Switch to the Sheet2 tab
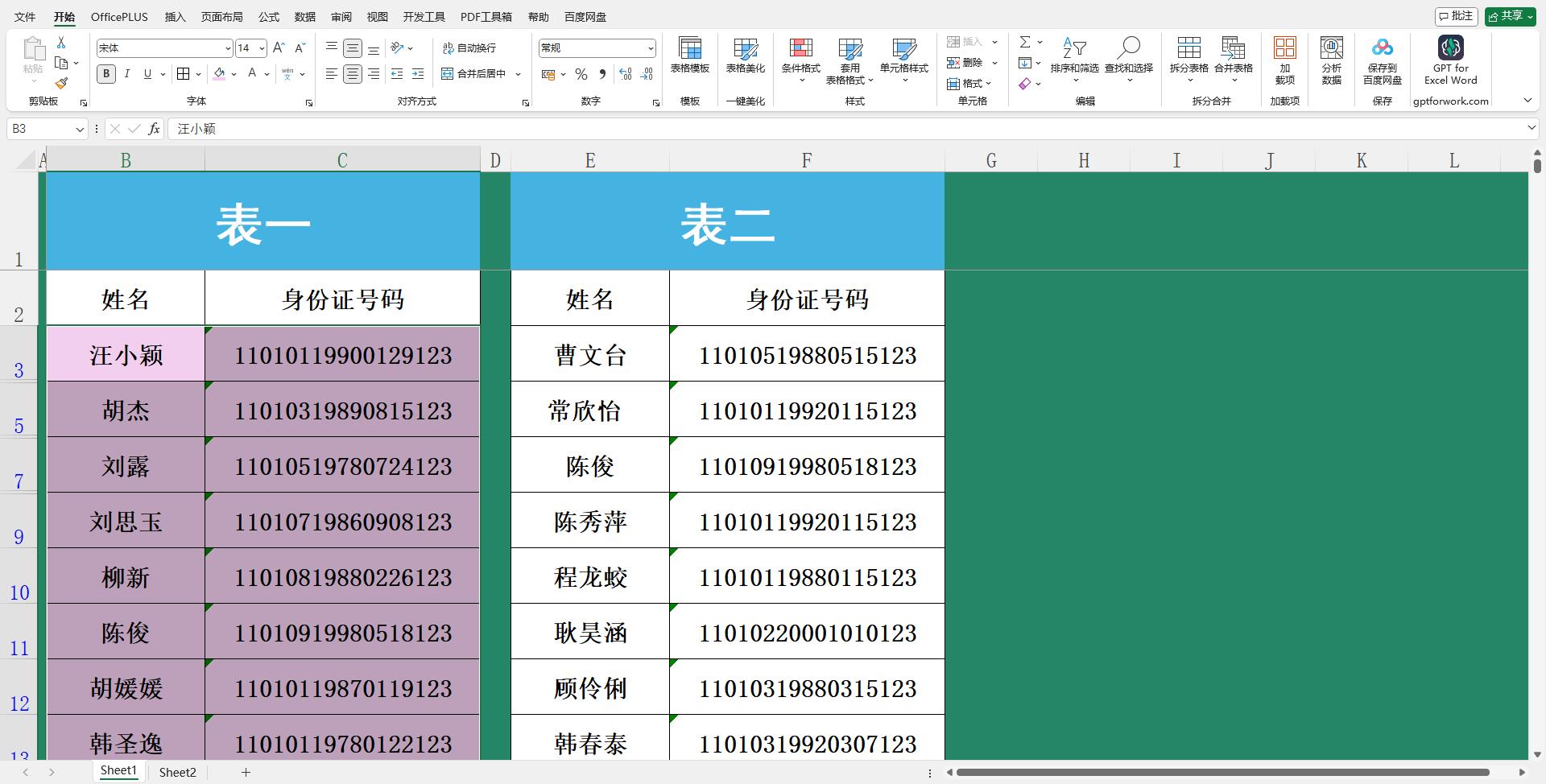1546x784 pixels. [177, 772]
